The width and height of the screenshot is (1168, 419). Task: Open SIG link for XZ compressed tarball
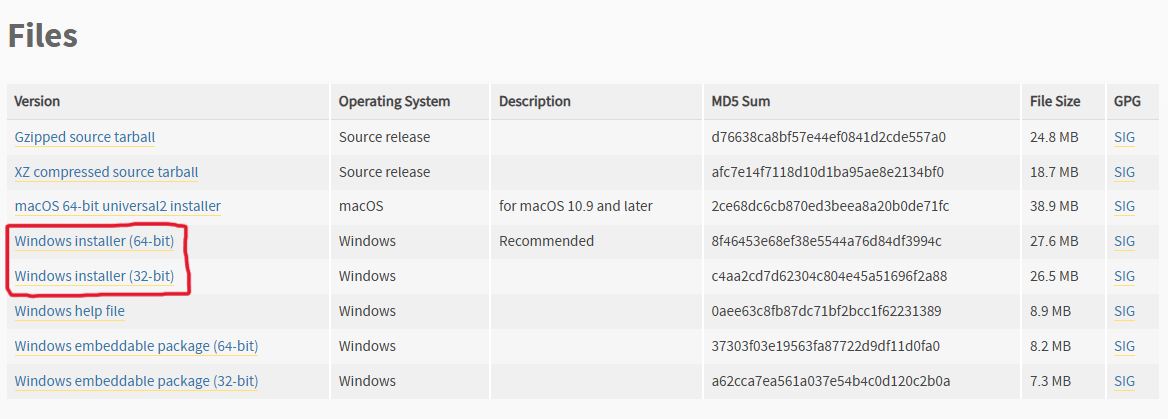click(1124, 172)
